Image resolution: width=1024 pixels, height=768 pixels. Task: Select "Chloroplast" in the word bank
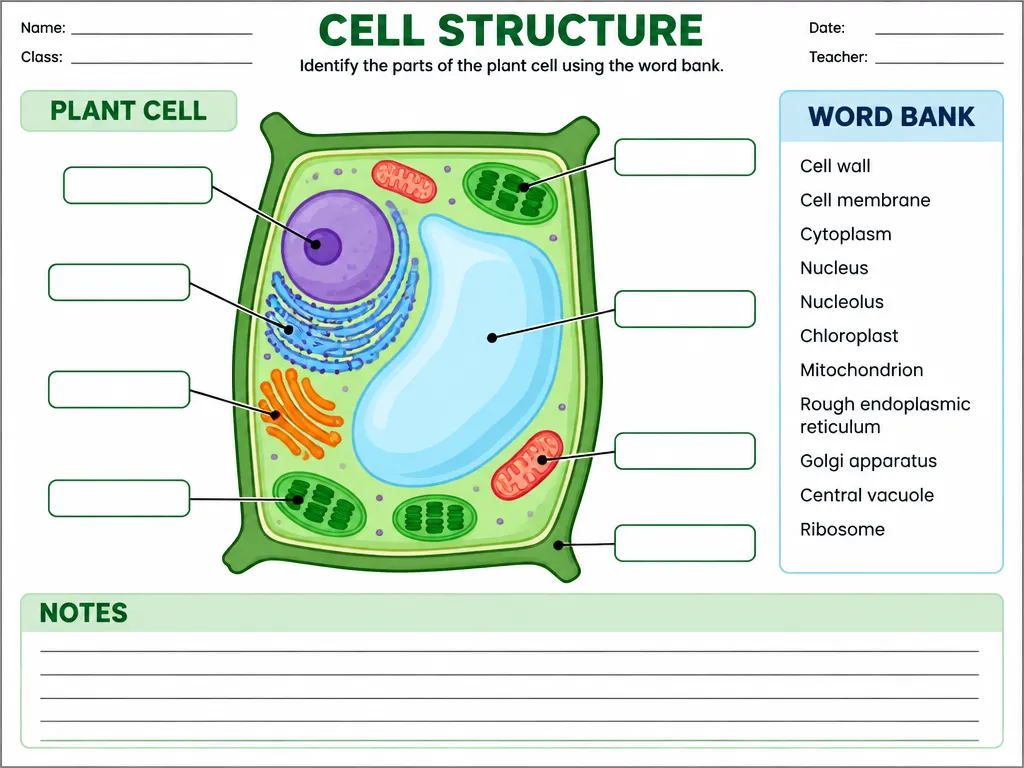tap(849, 336)
